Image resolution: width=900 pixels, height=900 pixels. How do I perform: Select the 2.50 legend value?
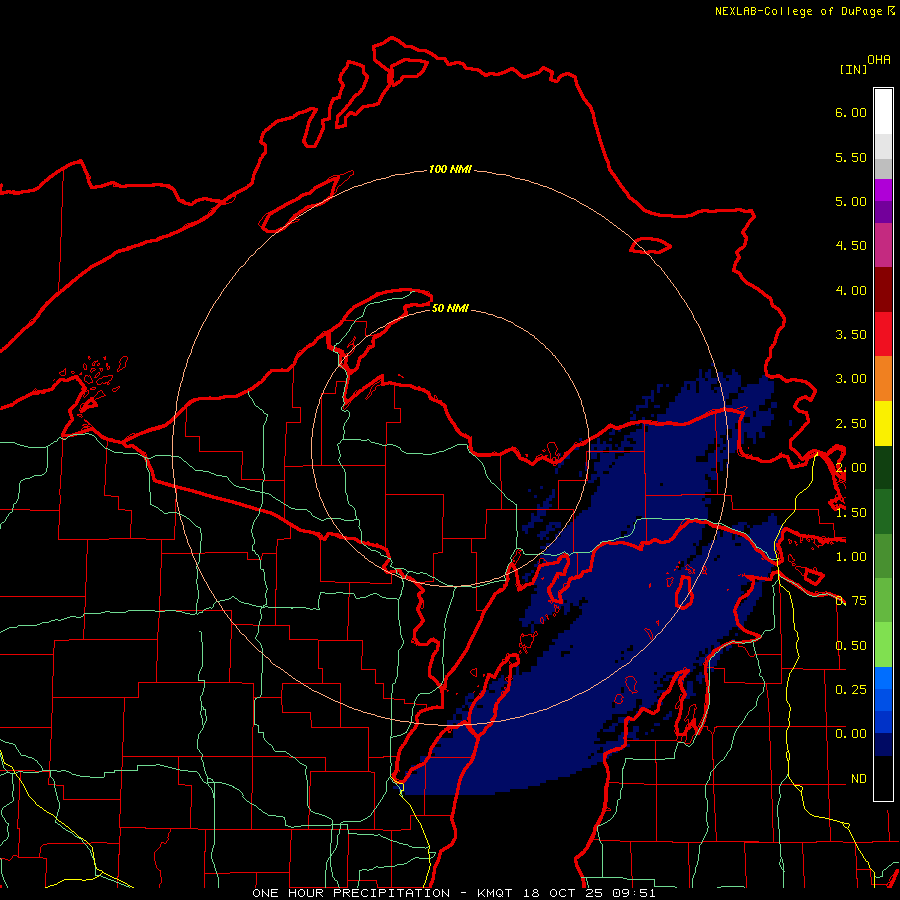pyautogui.click(x=851, y=424)
